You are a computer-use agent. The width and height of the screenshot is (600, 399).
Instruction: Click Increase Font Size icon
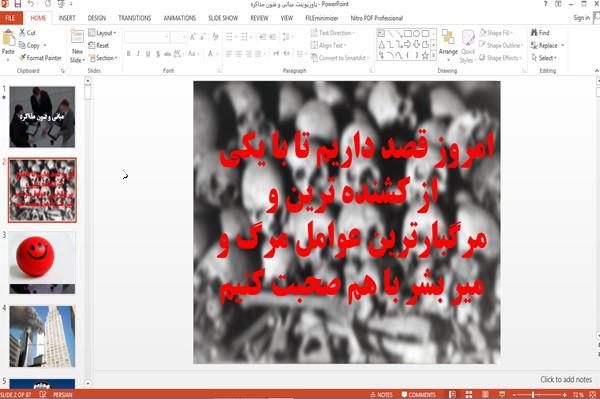click(x=192, y=37)
